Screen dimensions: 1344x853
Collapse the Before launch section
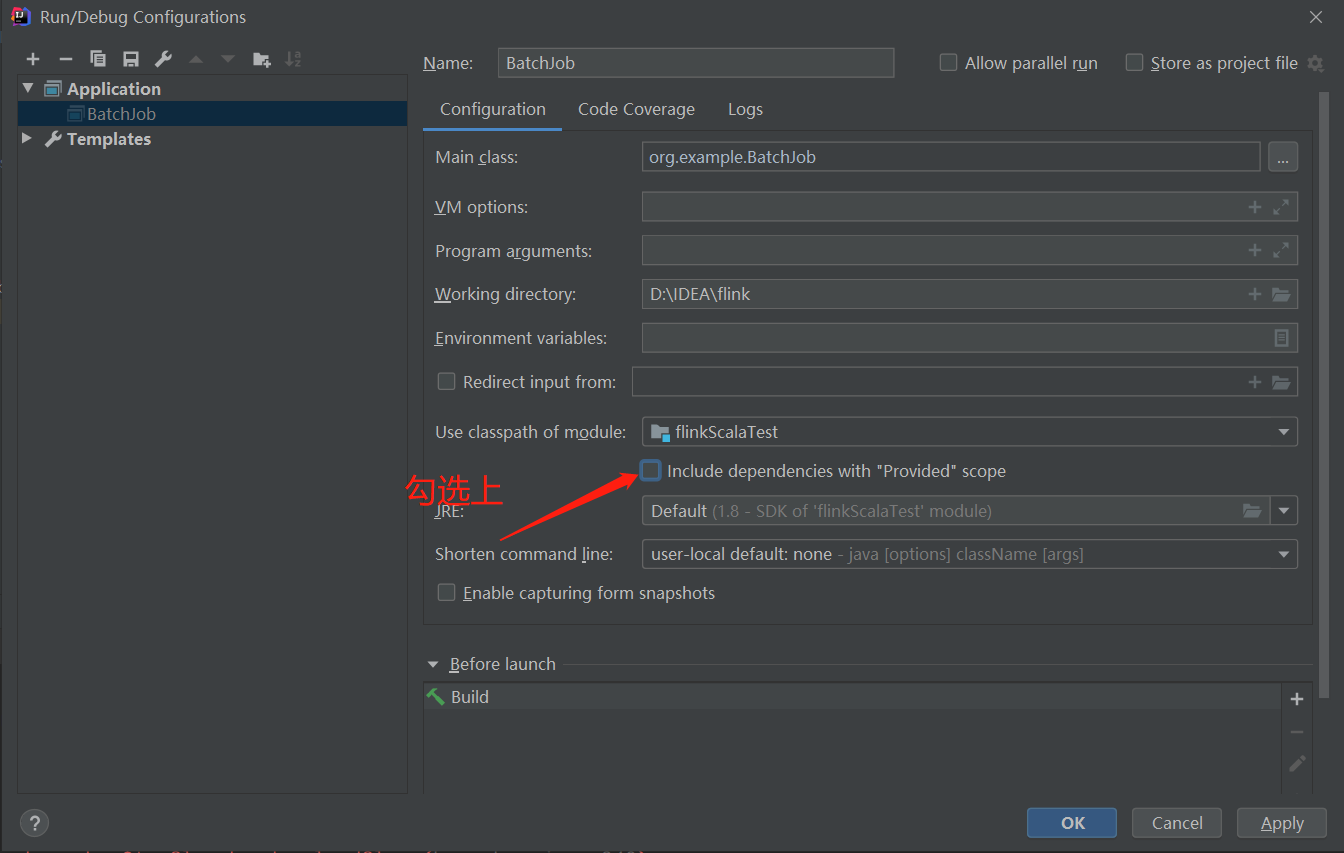coord(433,664)
